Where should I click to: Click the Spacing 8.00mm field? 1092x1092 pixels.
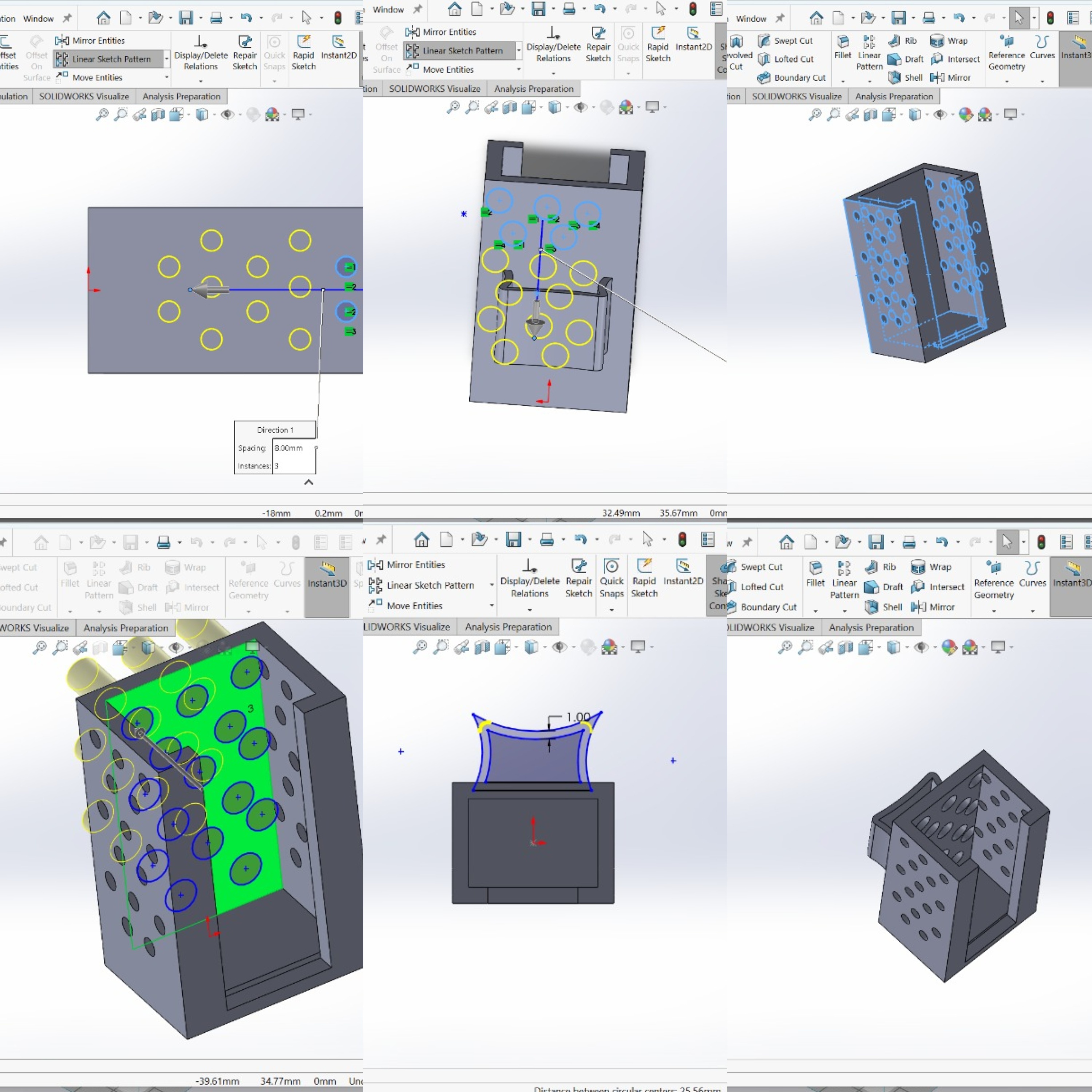[293, 448]
